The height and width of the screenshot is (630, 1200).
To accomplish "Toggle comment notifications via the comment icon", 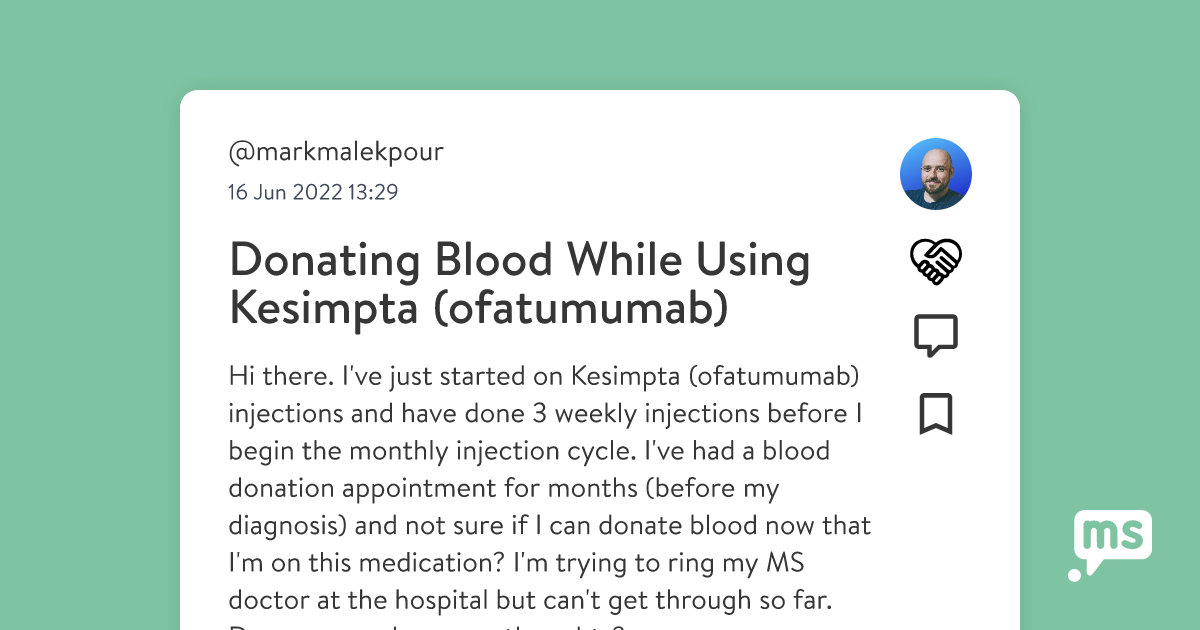I will (936, 335).
